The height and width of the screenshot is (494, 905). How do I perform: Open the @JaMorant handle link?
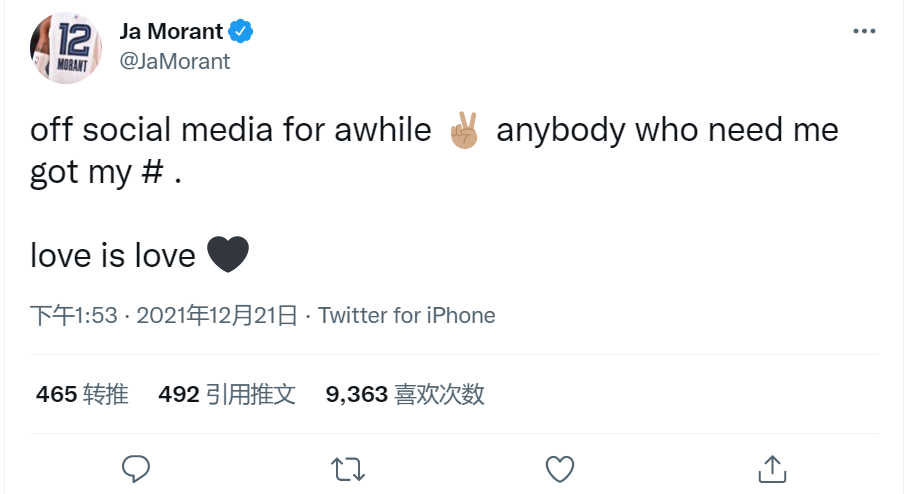pos(175,61)
